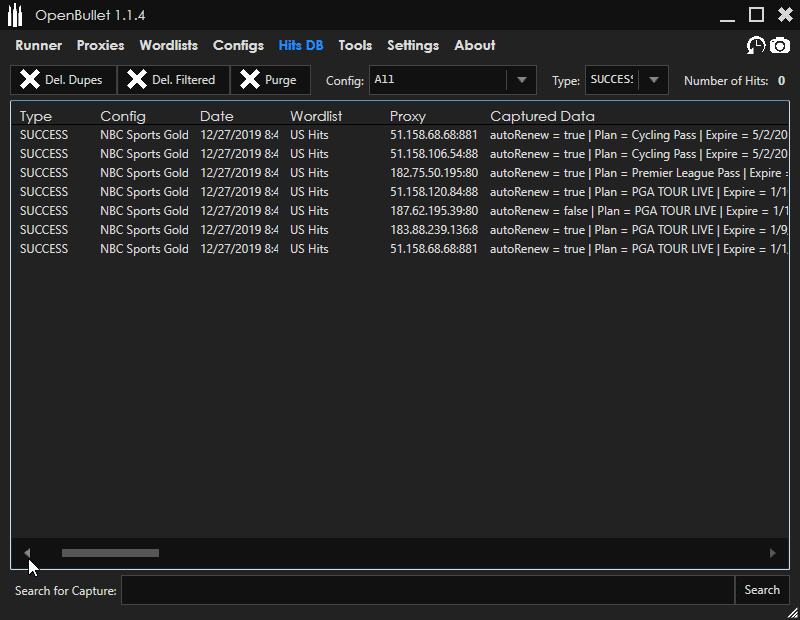This screenshot has width=800, height=620.
Task: Click the horizontal scrollbar thumb
Action: point(110,553)
